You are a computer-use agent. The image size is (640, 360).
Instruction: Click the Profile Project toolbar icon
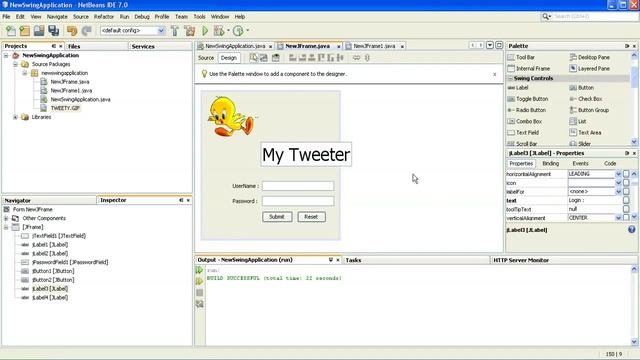click(x=238, y=31)
